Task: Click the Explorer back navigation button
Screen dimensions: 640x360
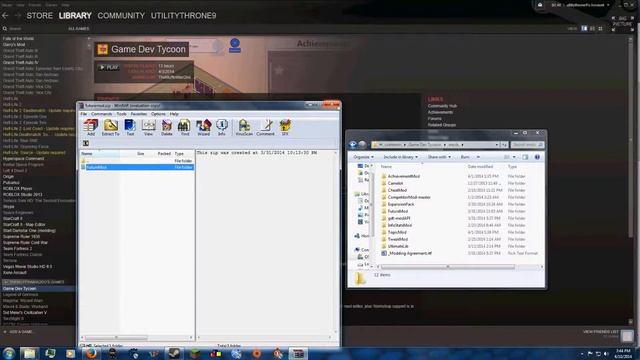Action: pyautogui.click(x=353, y=144)
